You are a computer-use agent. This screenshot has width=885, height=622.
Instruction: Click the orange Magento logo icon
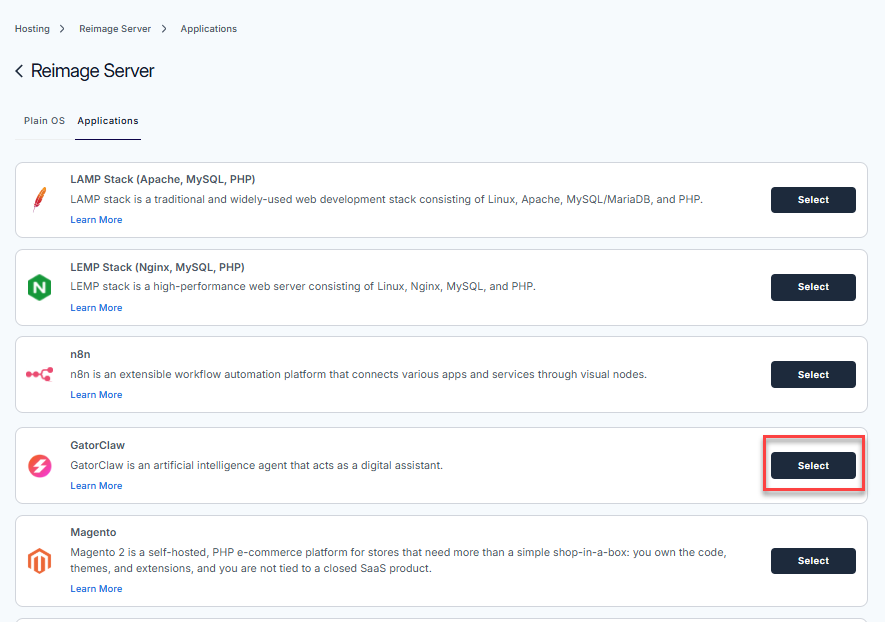click(x=40, y=560)
